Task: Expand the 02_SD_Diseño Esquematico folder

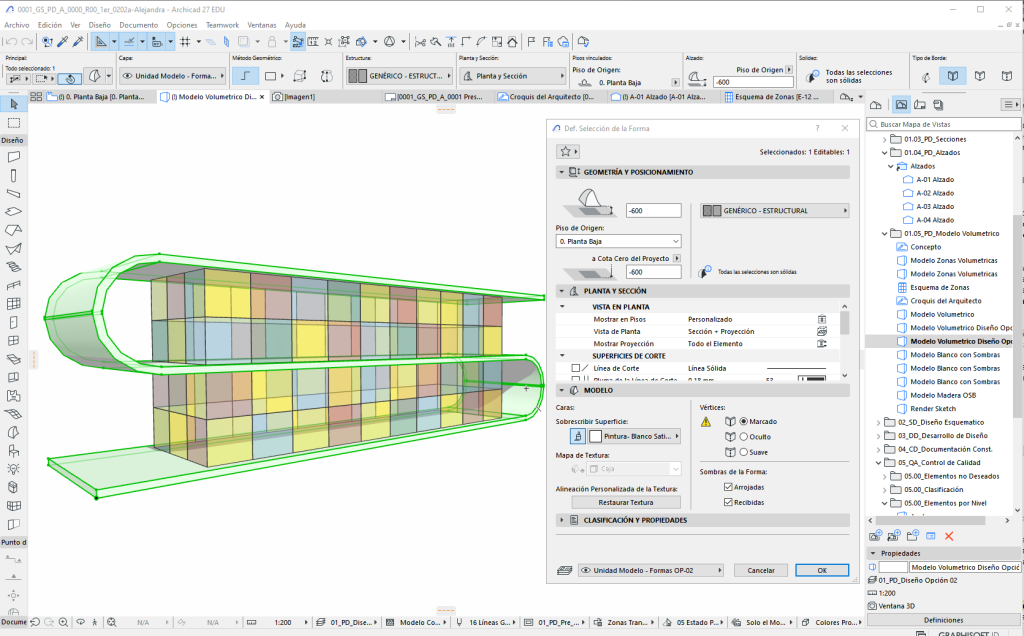Action: (880, 422)
